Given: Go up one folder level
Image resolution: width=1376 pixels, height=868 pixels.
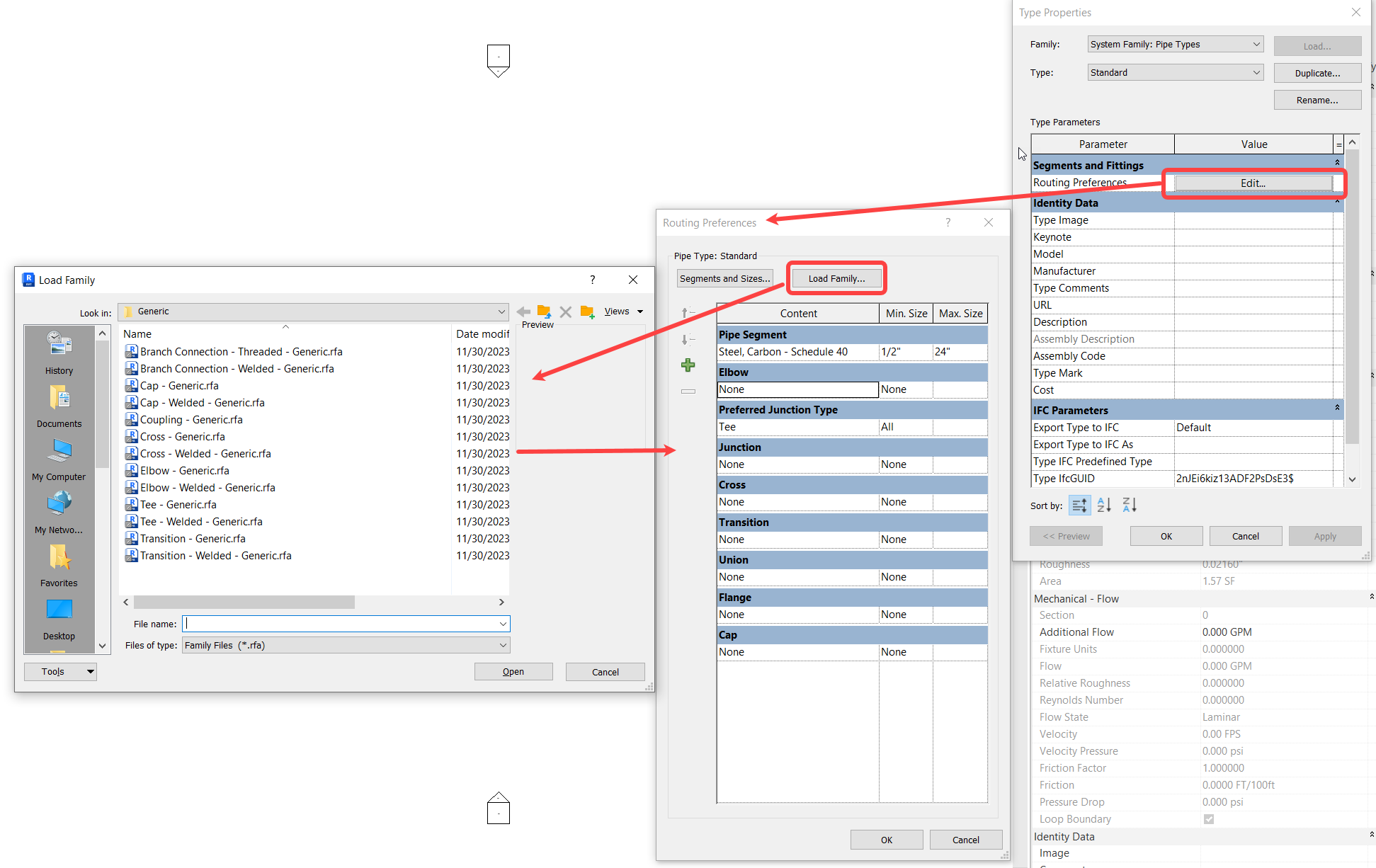Looking at the screenshot, I should [544, 312].
